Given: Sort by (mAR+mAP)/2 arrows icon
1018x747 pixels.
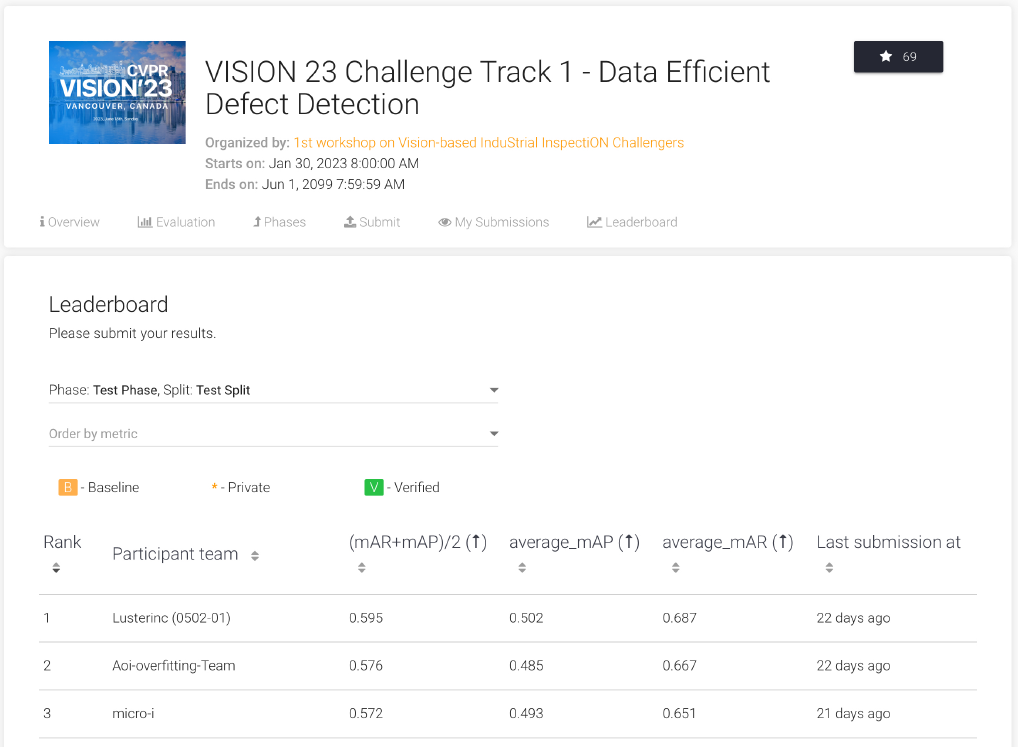Looking at the screenshot, I should click(x=362, y=568).
